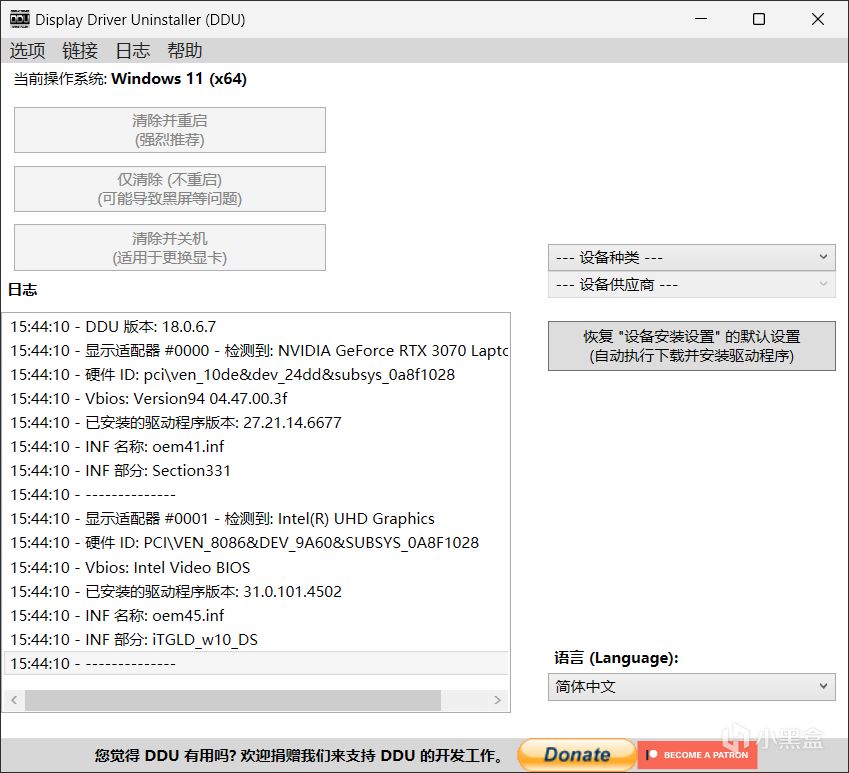Select log line driver version 31.0.101.4502
849x773 pixels.
tap(257, 591)
